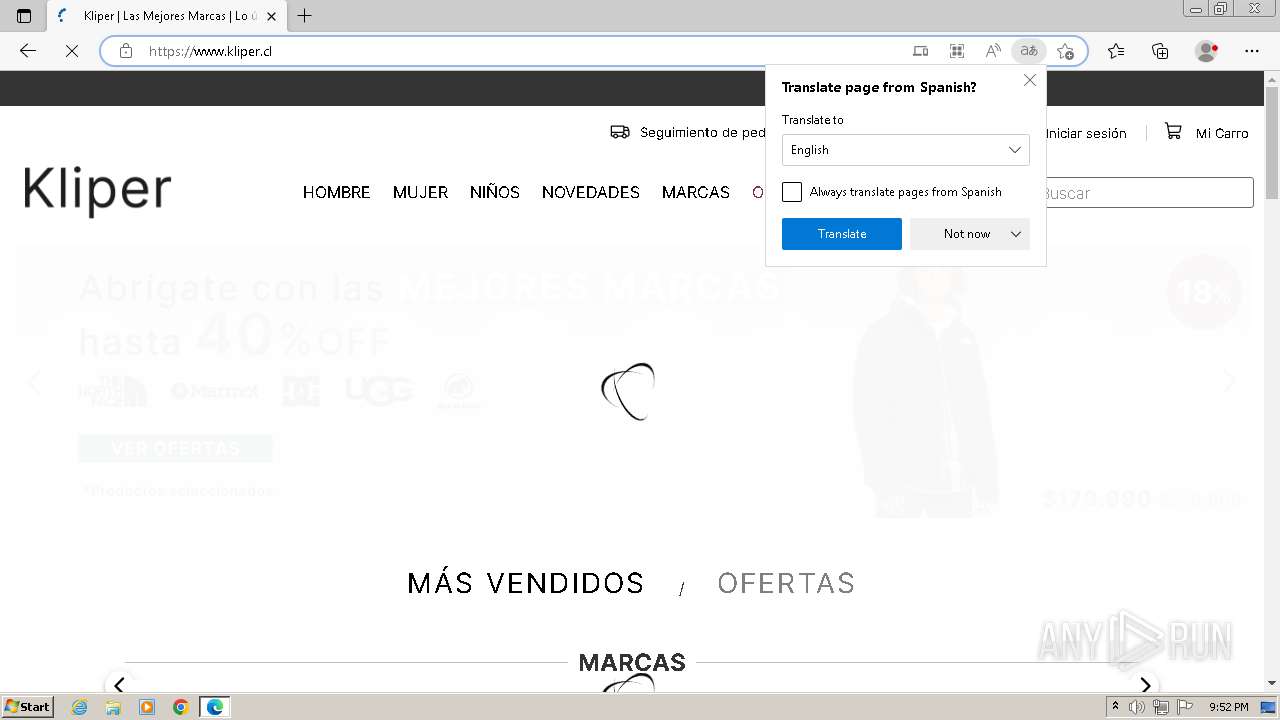Select the OFERTAS tab
The width and height of the screenshot is (1280, 720).
786,583
